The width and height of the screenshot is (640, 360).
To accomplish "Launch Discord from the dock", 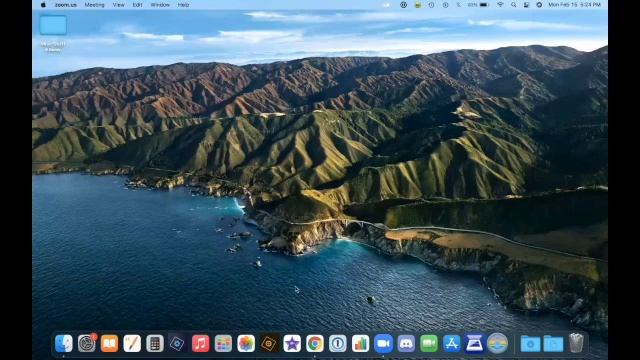I will coord(406,343).
